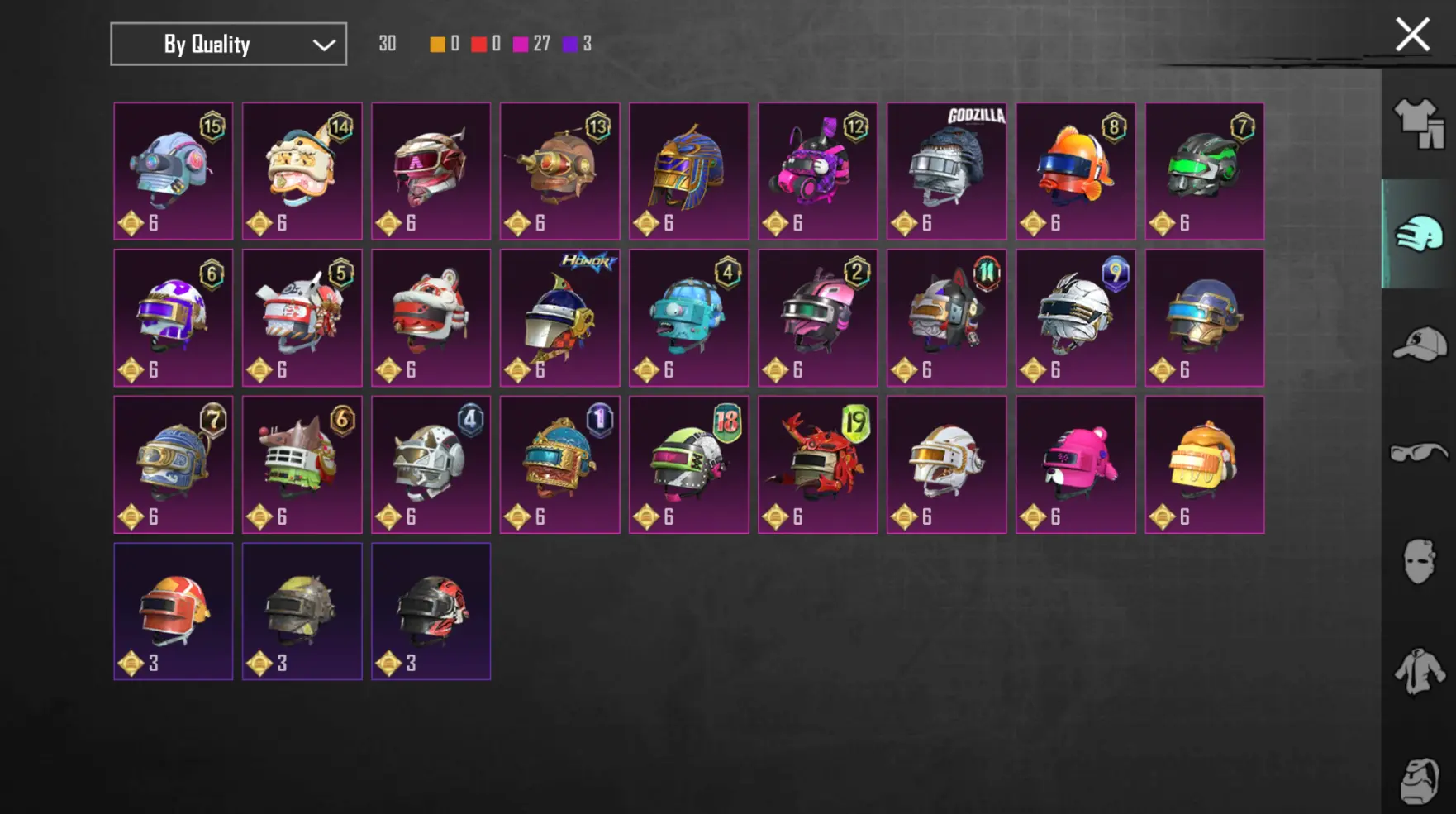Open the sunglasses category icon
Screen dimensions: 1456x814
(1419, 453)
